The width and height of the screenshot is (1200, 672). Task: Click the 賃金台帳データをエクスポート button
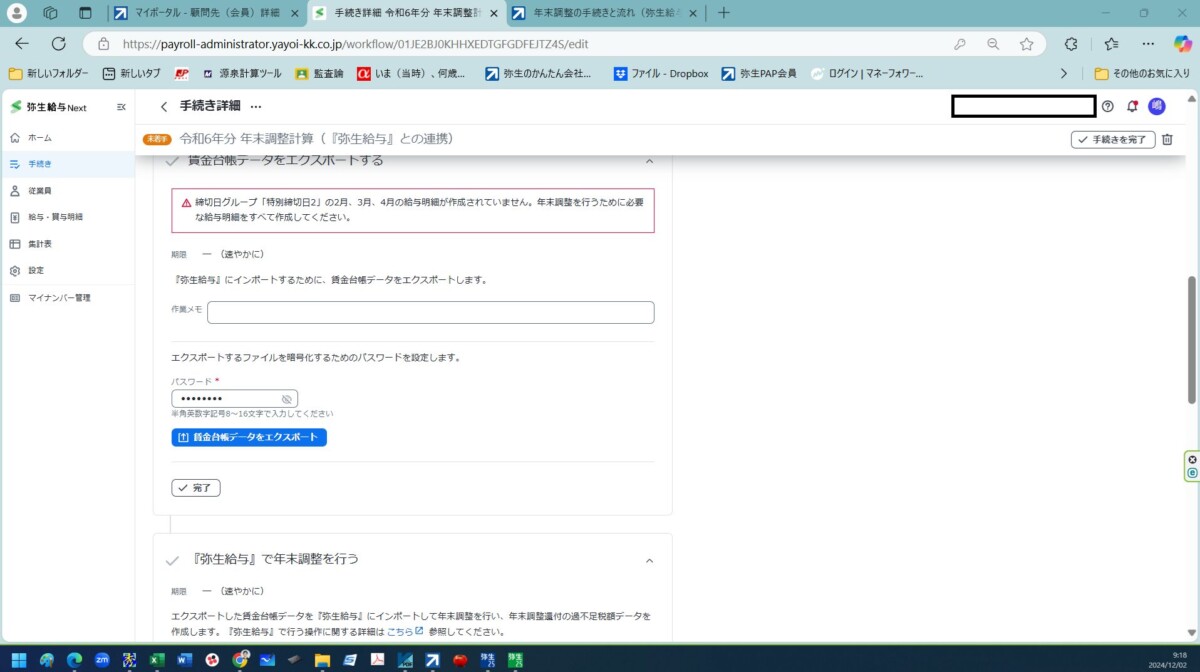(248, 437)
